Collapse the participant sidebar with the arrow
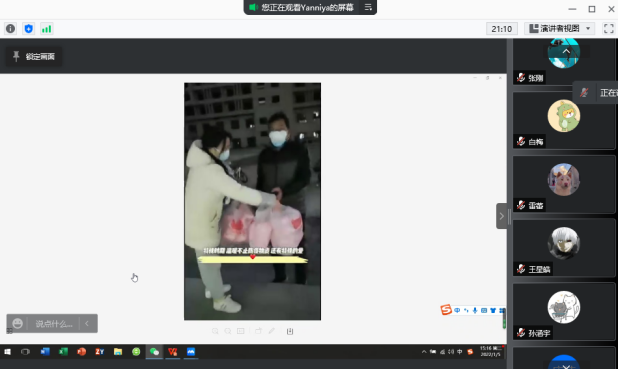This screenshot has height=369, width=618. tap(501, 216)
